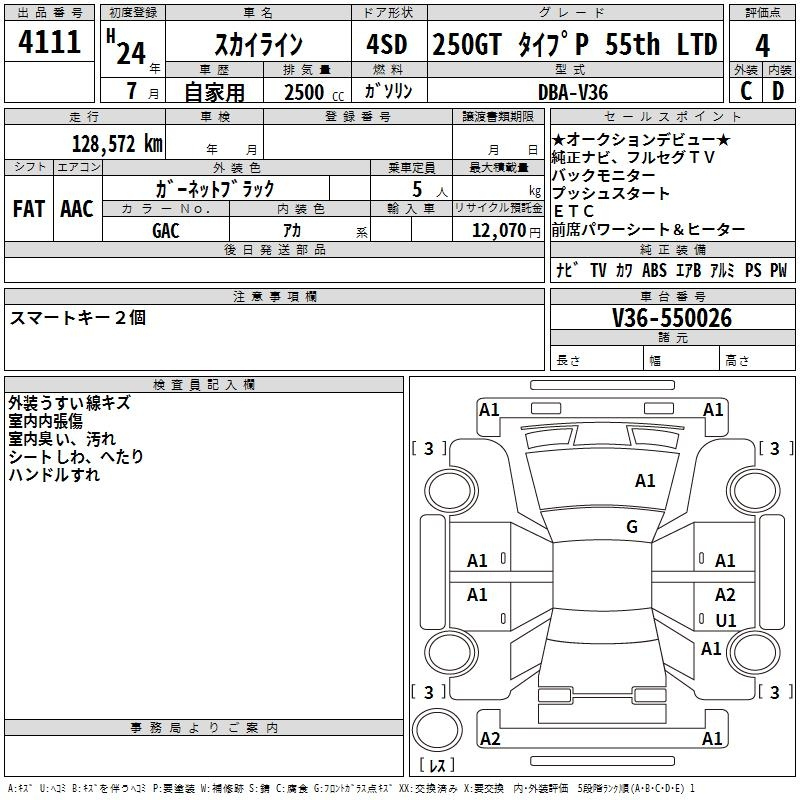The height and width of the screenshot is (800, 800).
Task: Click the lot number 4111
Action: [49, 42]
